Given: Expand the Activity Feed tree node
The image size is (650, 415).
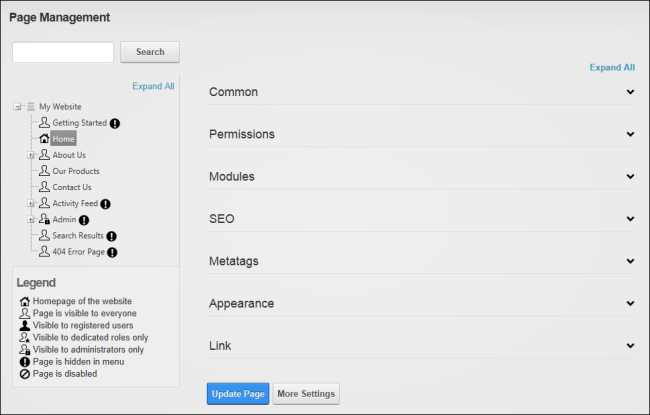Looking at the screenshot, I should click(30, 204).
